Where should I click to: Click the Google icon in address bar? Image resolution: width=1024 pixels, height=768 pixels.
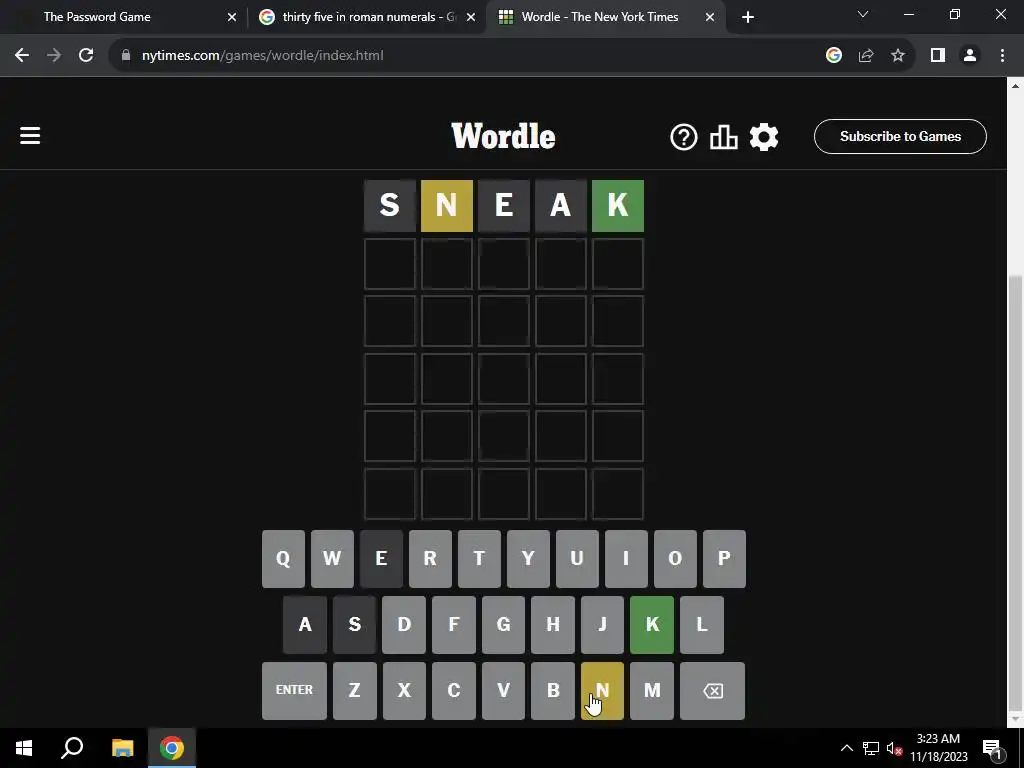click(834, 56)
